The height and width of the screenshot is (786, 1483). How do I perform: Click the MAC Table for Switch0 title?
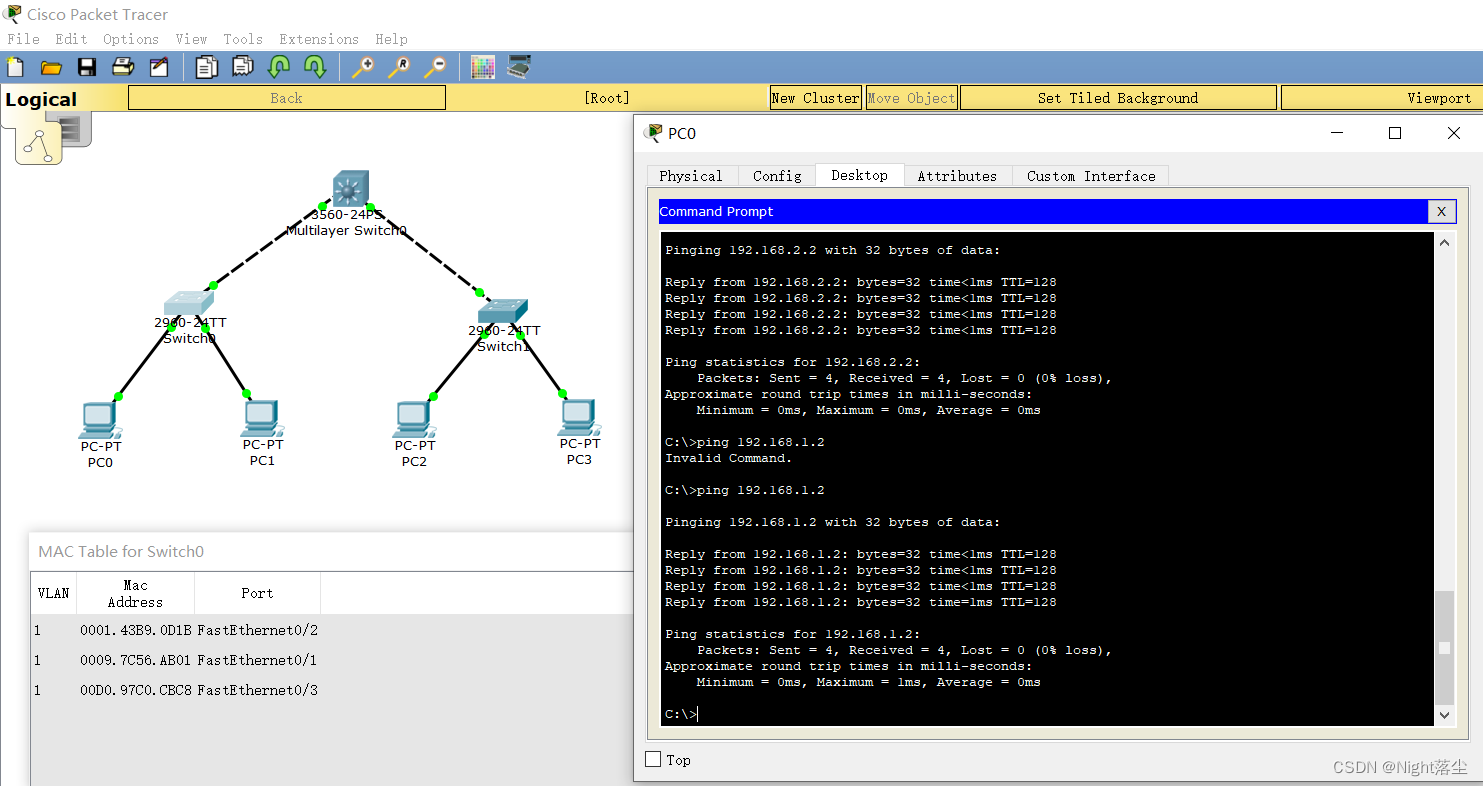121,551
